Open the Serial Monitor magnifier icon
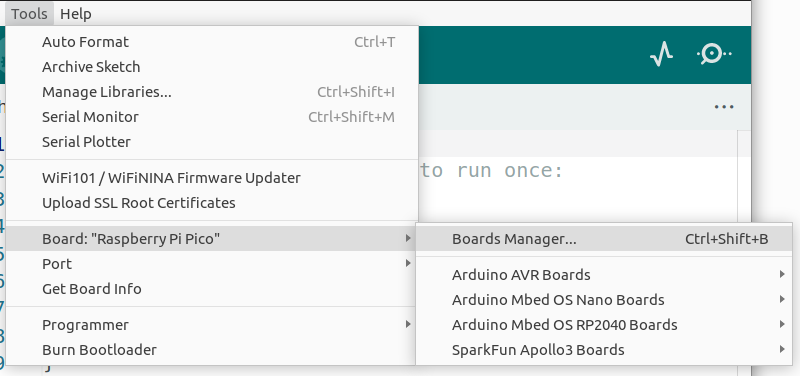The width and height of the screenshot is (800, 376). [714, 54]
